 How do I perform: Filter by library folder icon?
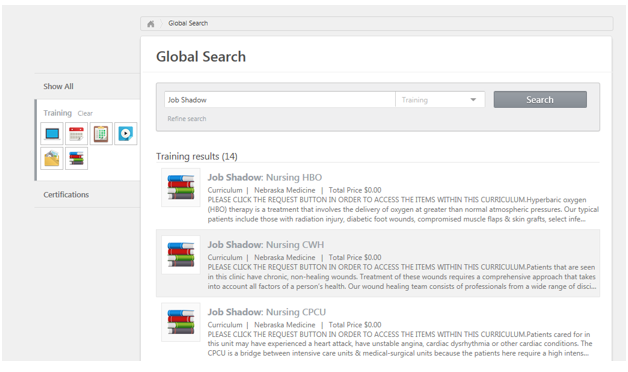point(52,158)
